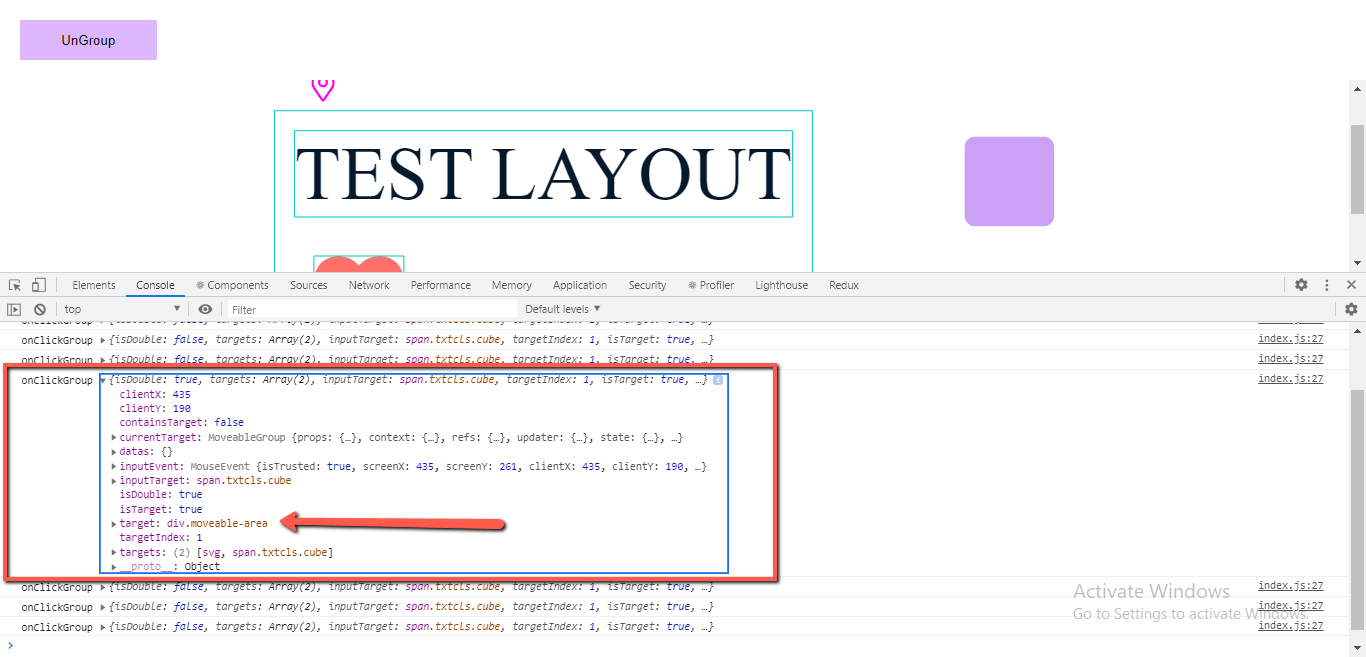This screenshot has width=1366, height=657.
Task: Open the JavaScript context dropdown showing top
Action: tap(123, 310)
